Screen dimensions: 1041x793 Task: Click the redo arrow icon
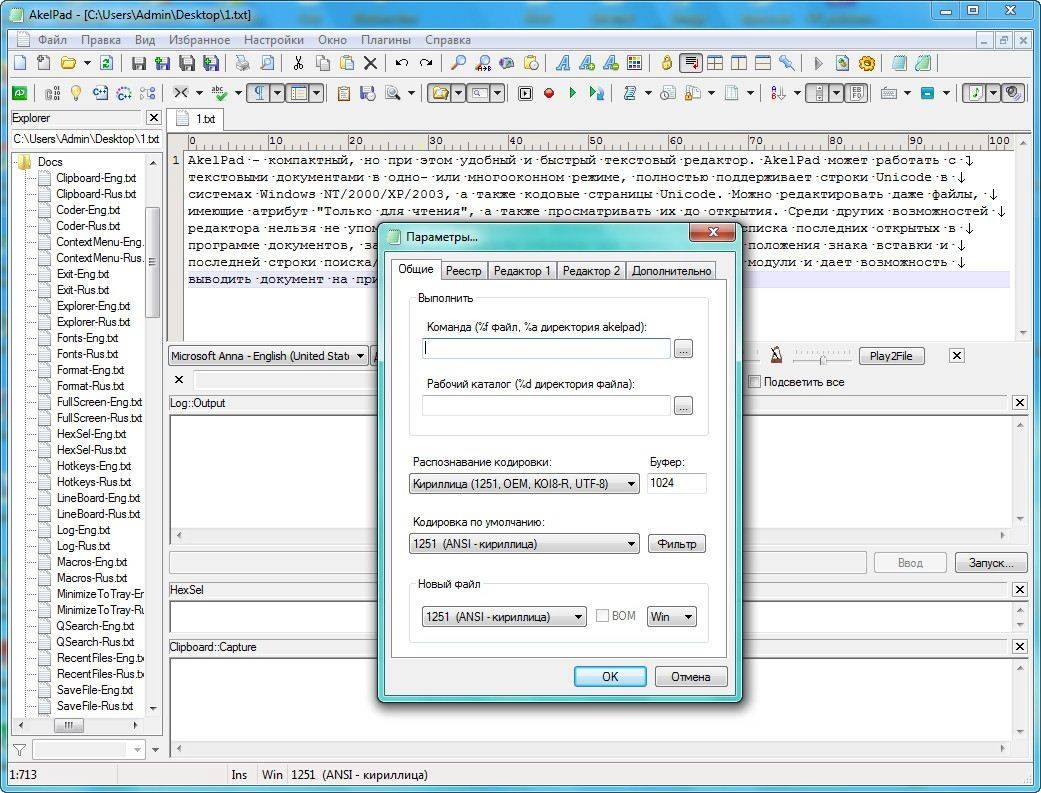click(x=426, y=63)
